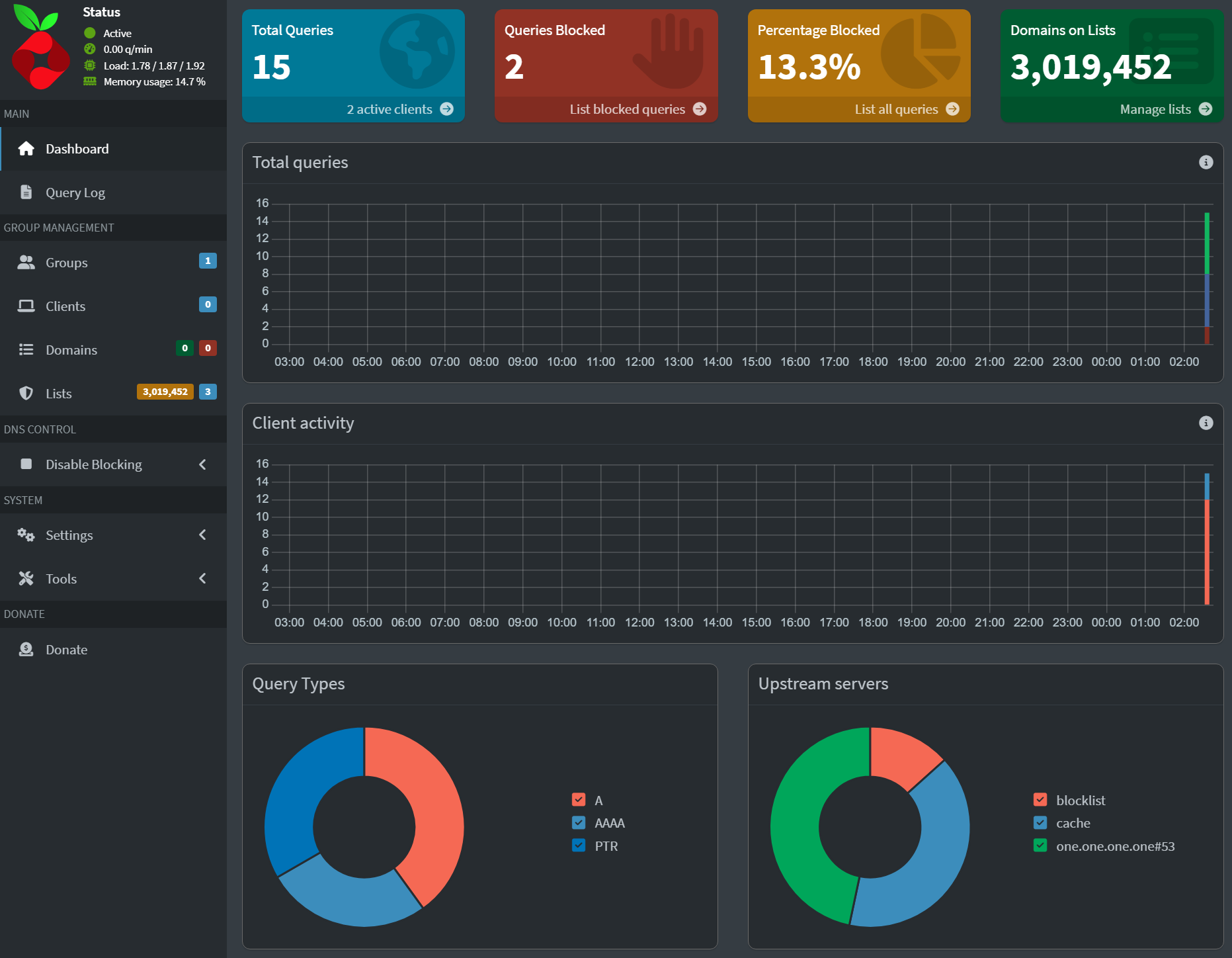Click arrow icon next to List blocked queries
The image size is (1232, 958).
[700, 109]
